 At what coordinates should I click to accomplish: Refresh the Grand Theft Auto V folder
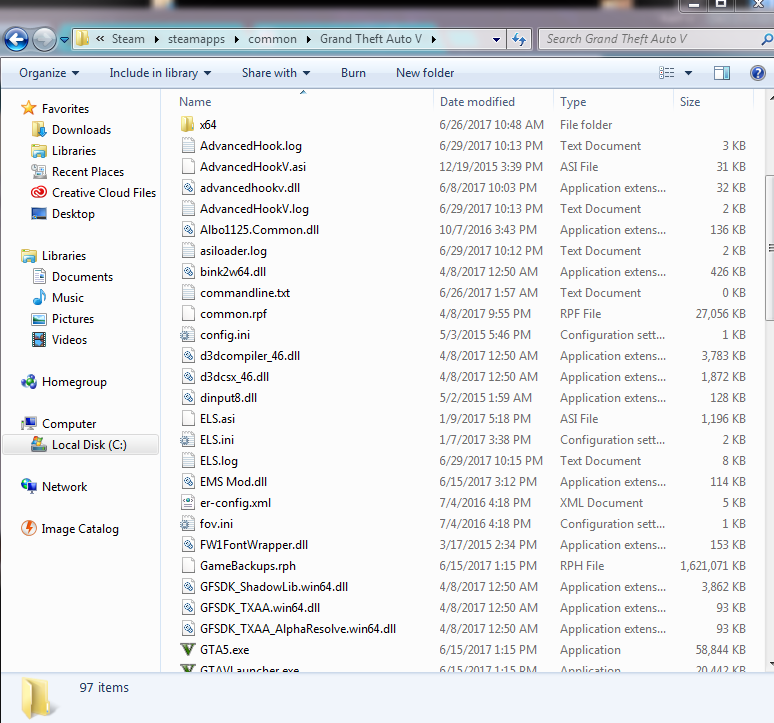coord(519,39)
